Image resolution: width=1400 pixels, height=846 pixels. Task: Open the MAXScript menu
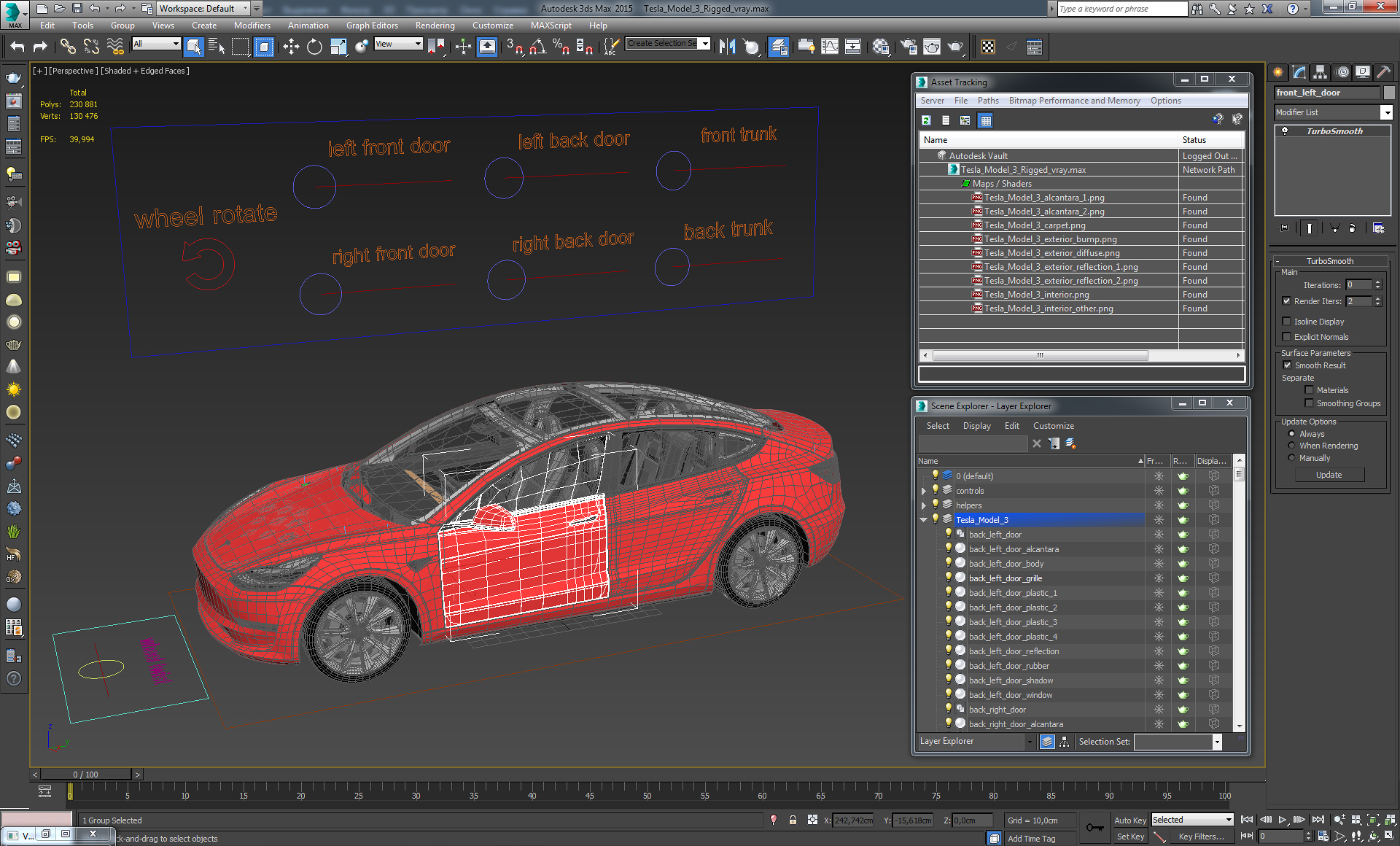pyautogui.click(x=551, y=26)
